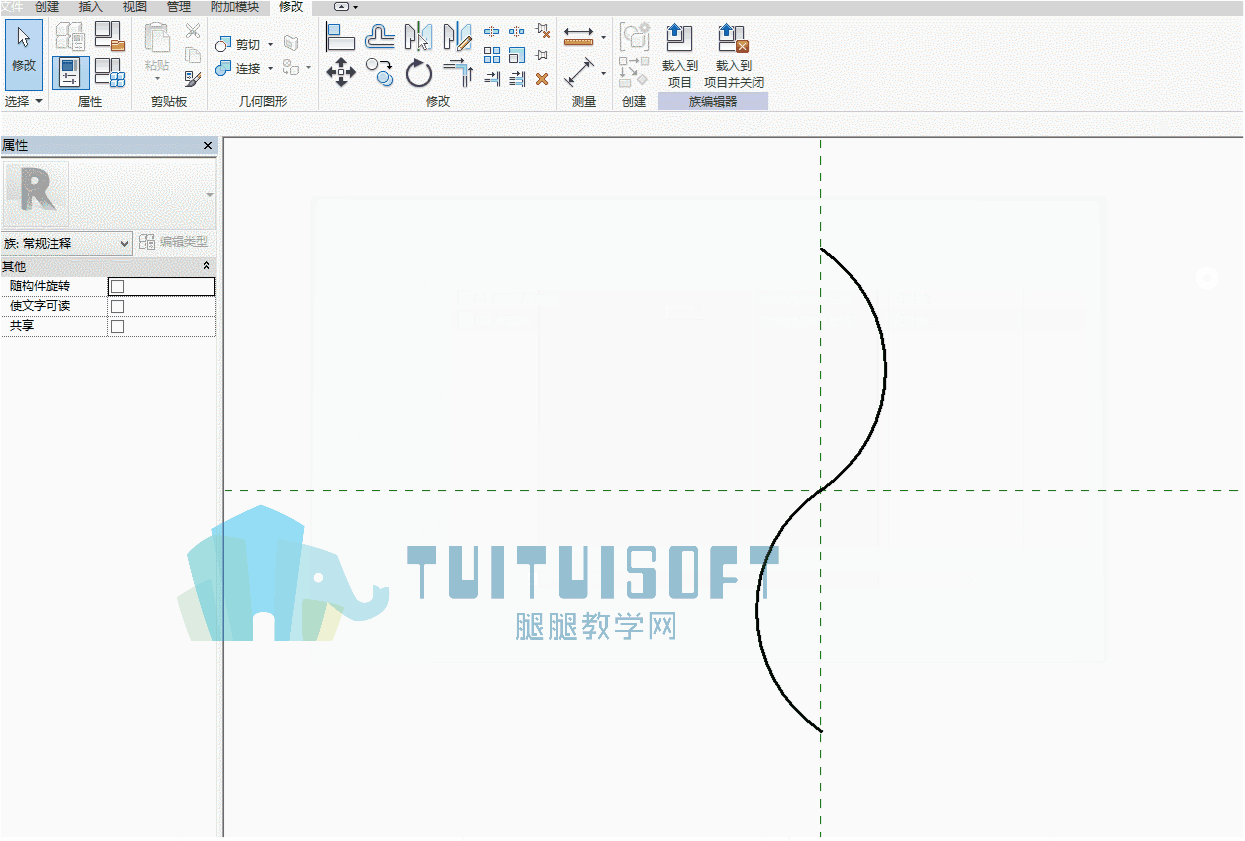
Task: Click the red Delete X icon
Action: [542, 78]
